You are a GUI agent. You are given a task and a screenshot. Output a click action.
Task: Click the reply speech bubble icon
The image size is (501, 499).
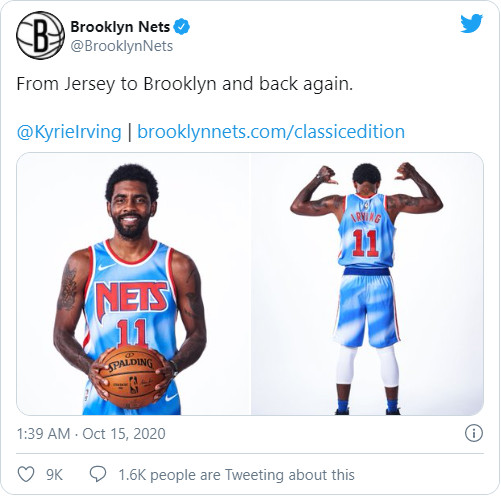pos(98,474)
